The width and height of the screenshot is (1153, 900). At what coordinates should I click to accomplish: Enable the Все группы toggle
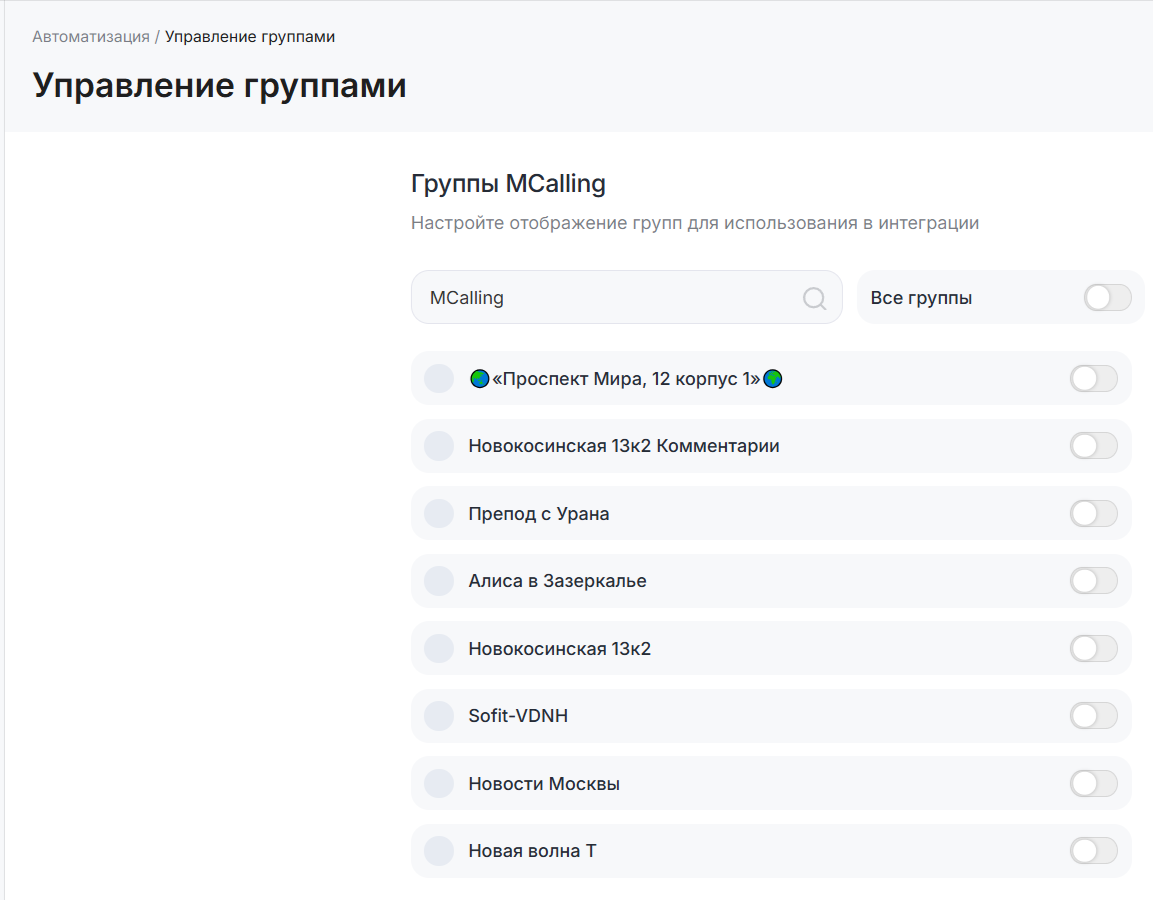tap(1107, 298)
